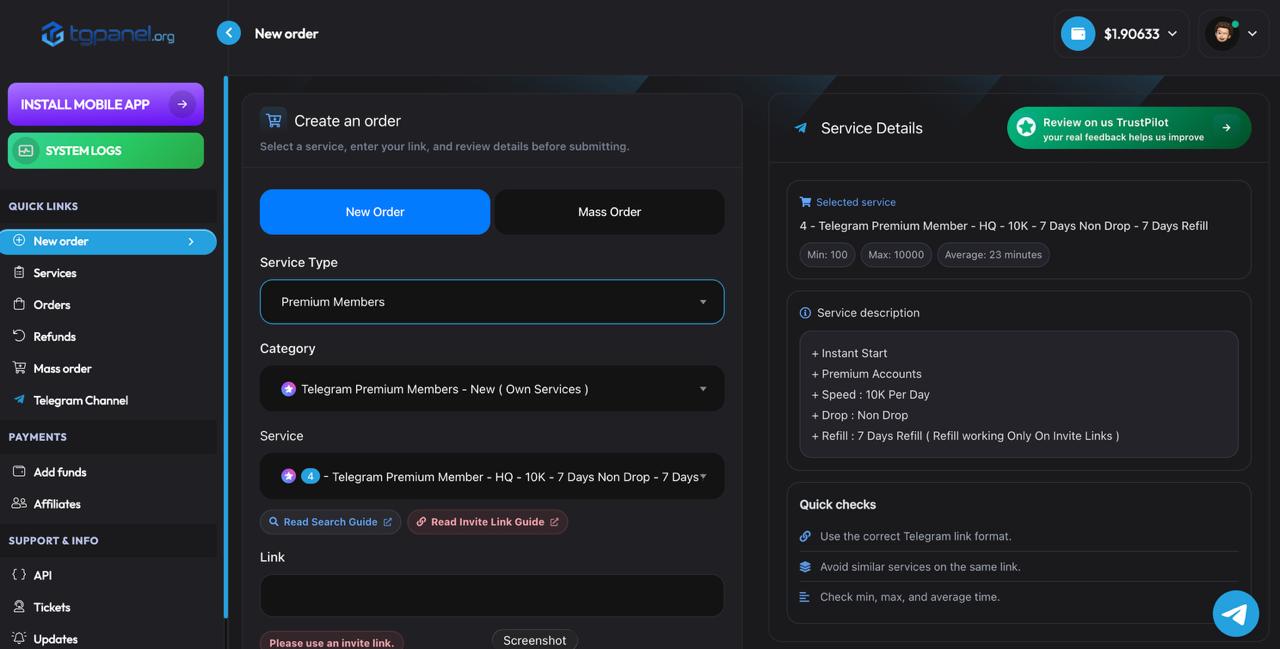
Task: Click the Max: 10000 badge
Action: tap(896, 255)
